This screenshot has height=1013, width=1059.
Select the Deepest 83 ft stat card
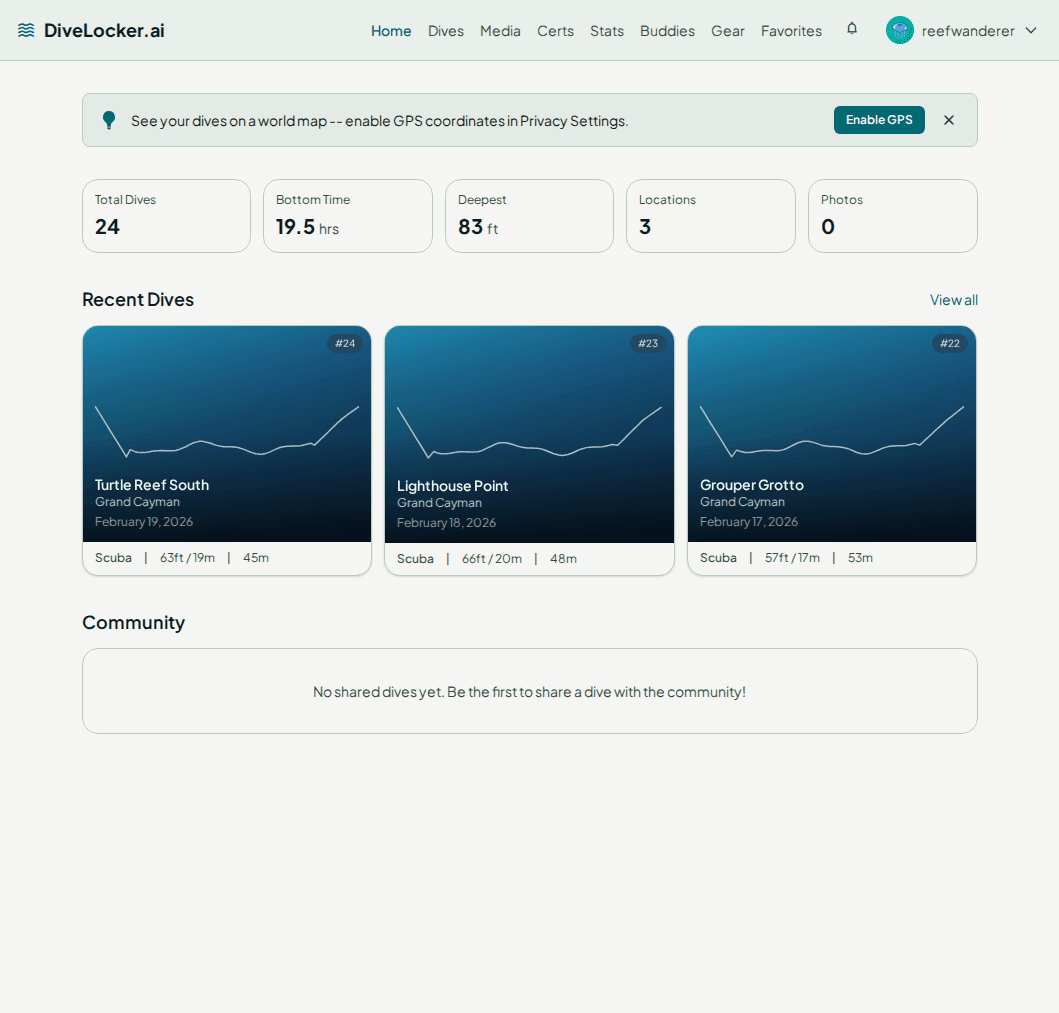(530, 216)
